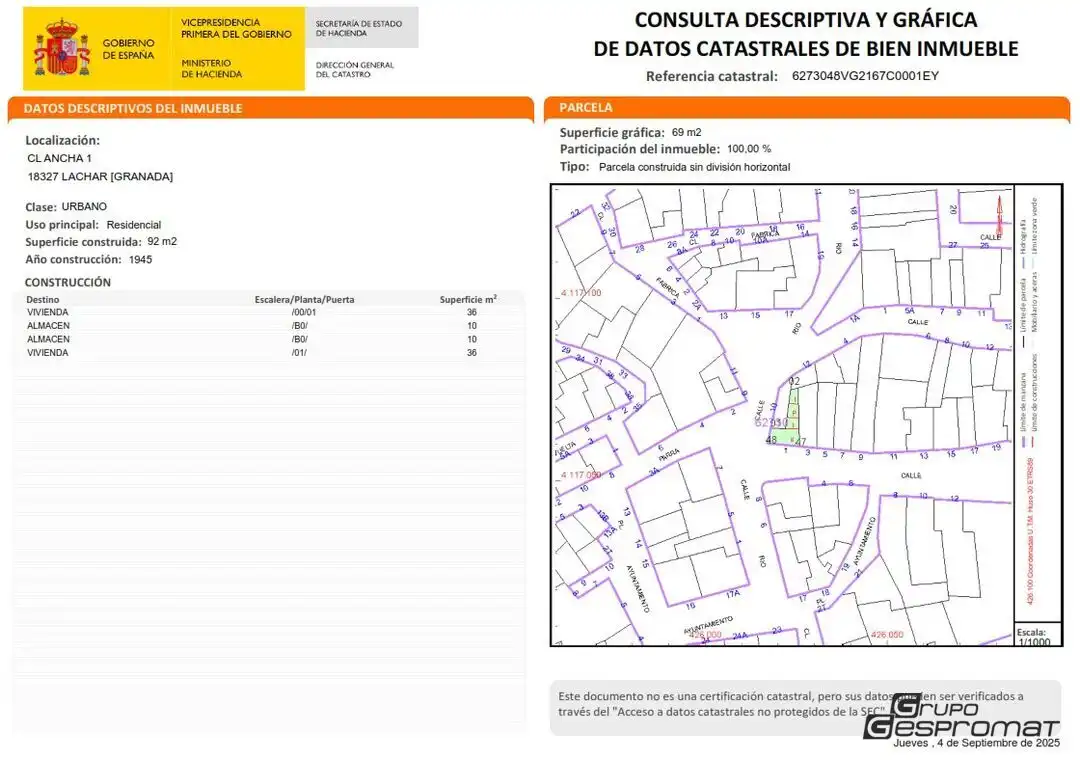Image resolution: width=1080 pixels, height=760 pixels.
Task: Click coordinate label '426.050' on map bottom
Action: pos(886,635)
